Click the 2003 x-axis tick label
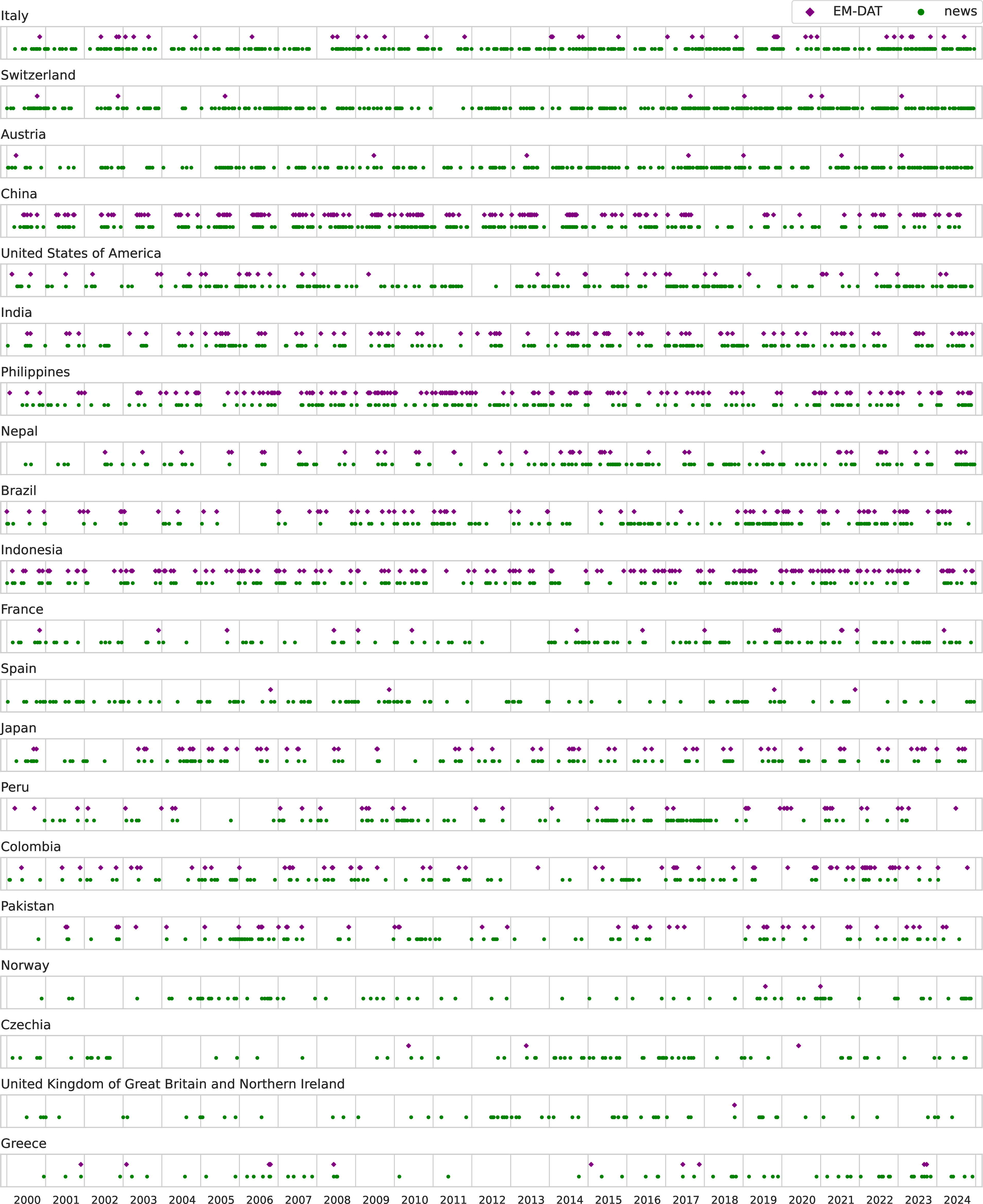 pos(143,1199)
